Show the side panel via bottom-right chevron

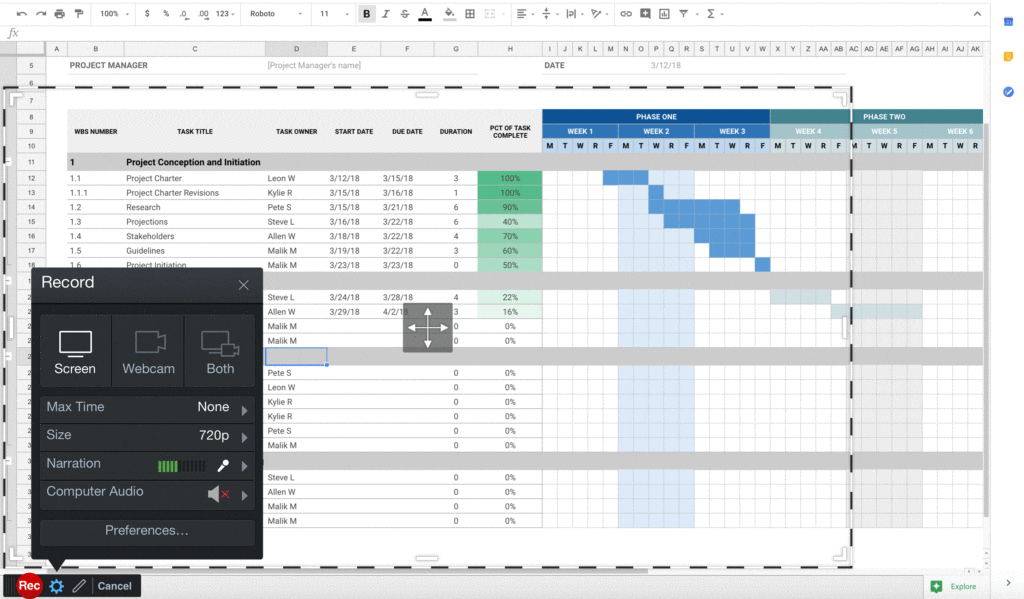1008,583
